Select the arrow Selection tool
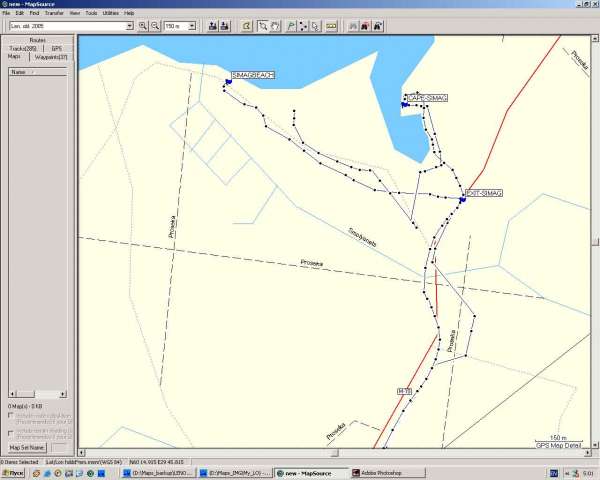This screenshot has width=600, height=480. click(x=263, y=25)
